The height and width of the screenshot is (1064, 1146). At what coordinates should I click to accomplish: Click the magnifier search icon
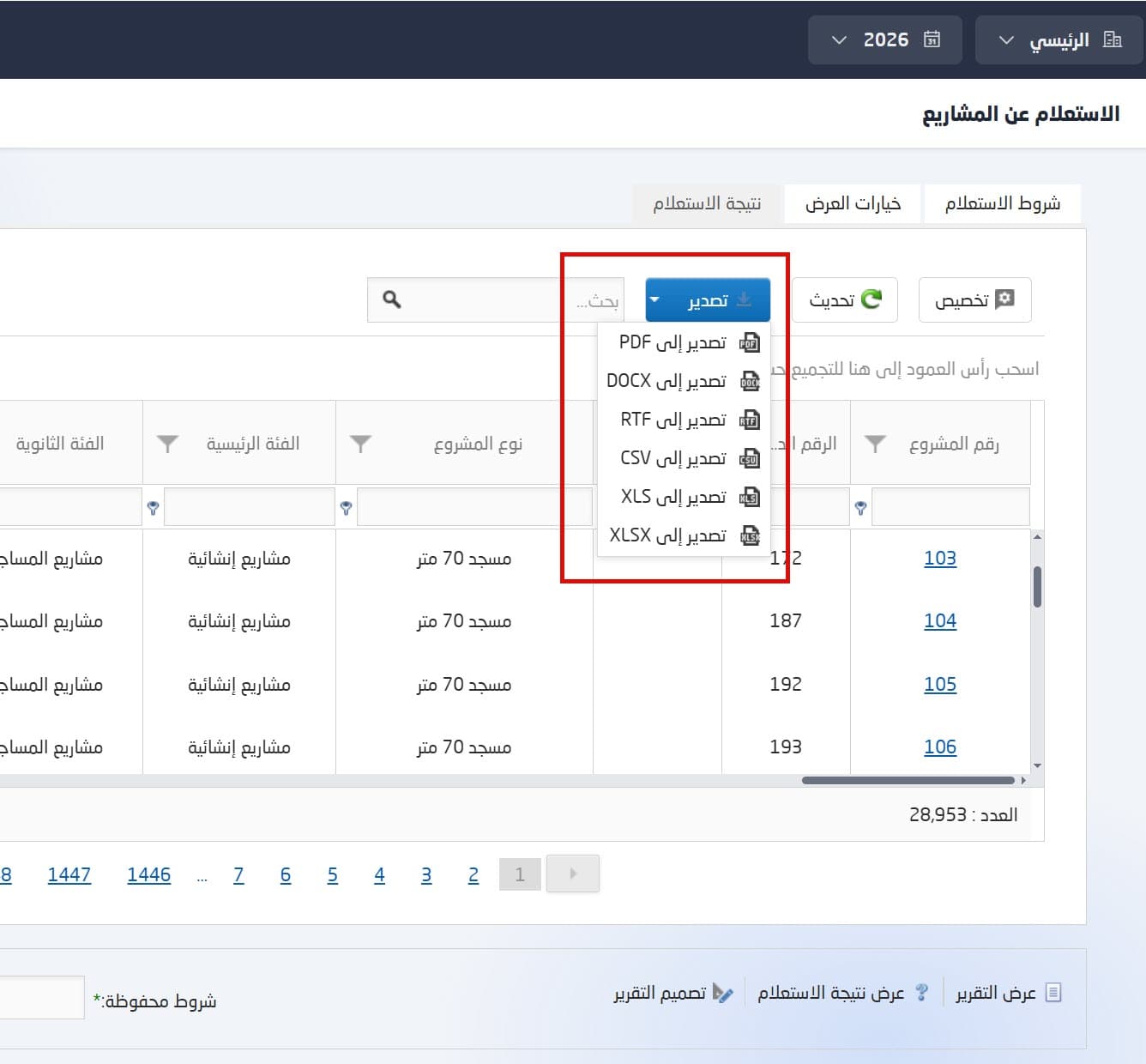392,299
